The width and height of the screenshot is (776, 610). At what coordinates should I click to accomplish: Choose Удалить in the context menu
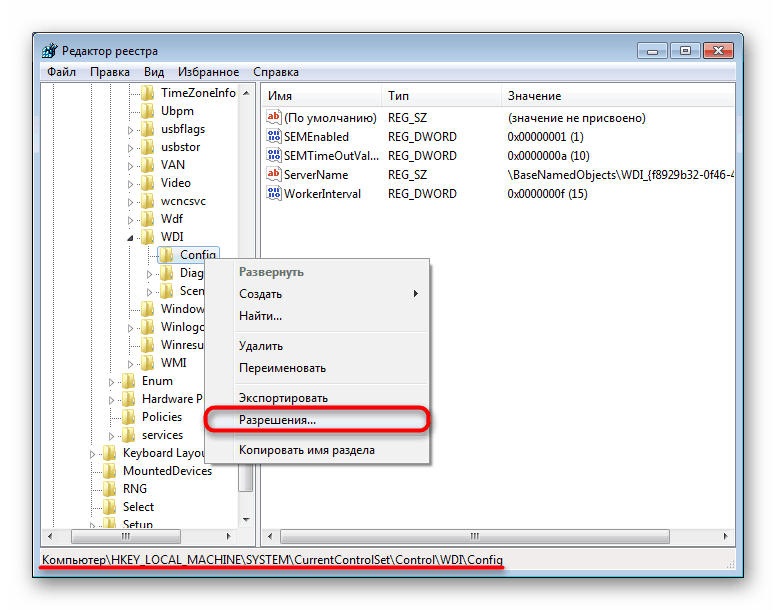(x=317, y=346)
